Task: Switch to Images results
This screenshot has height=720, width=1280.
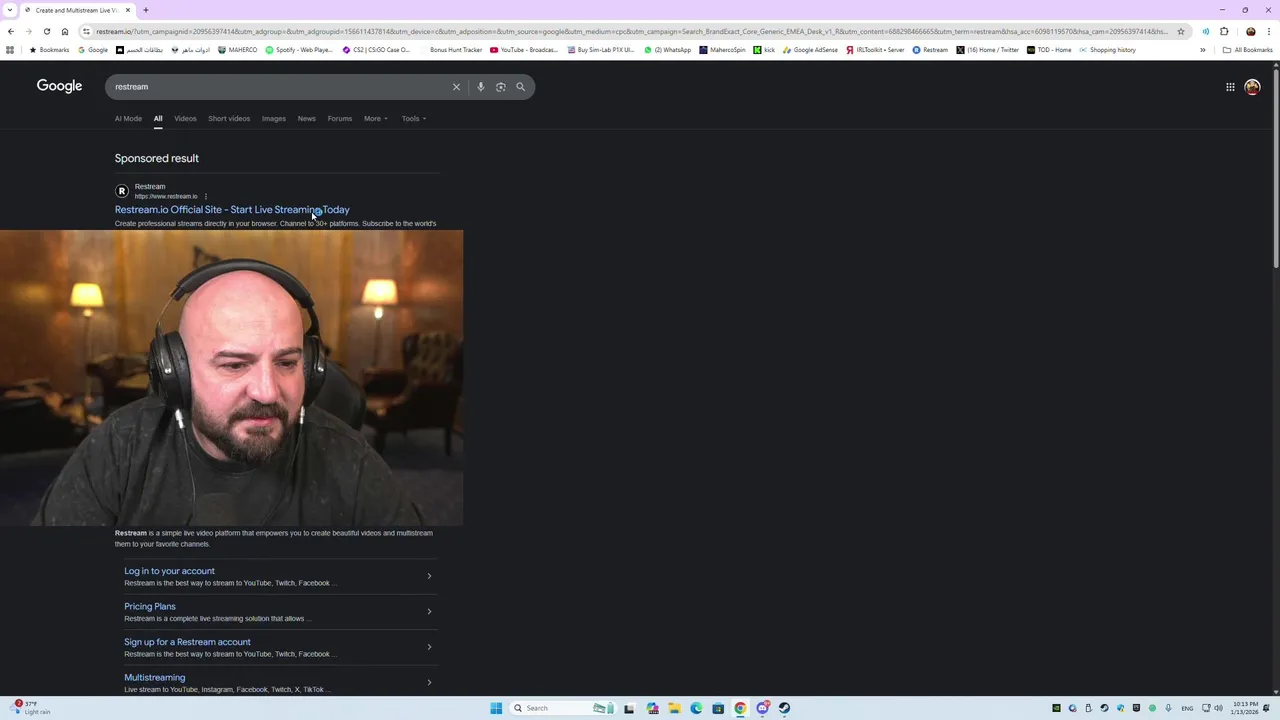Action: pos(273,118)
